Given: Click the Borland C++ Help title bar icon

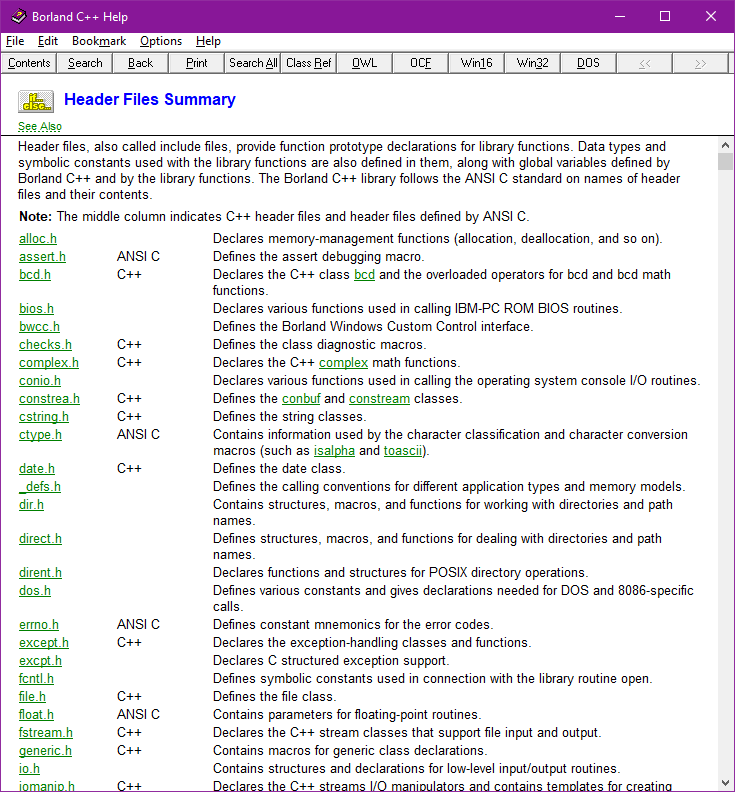Looking at the screenshot, I should (18, 16).
